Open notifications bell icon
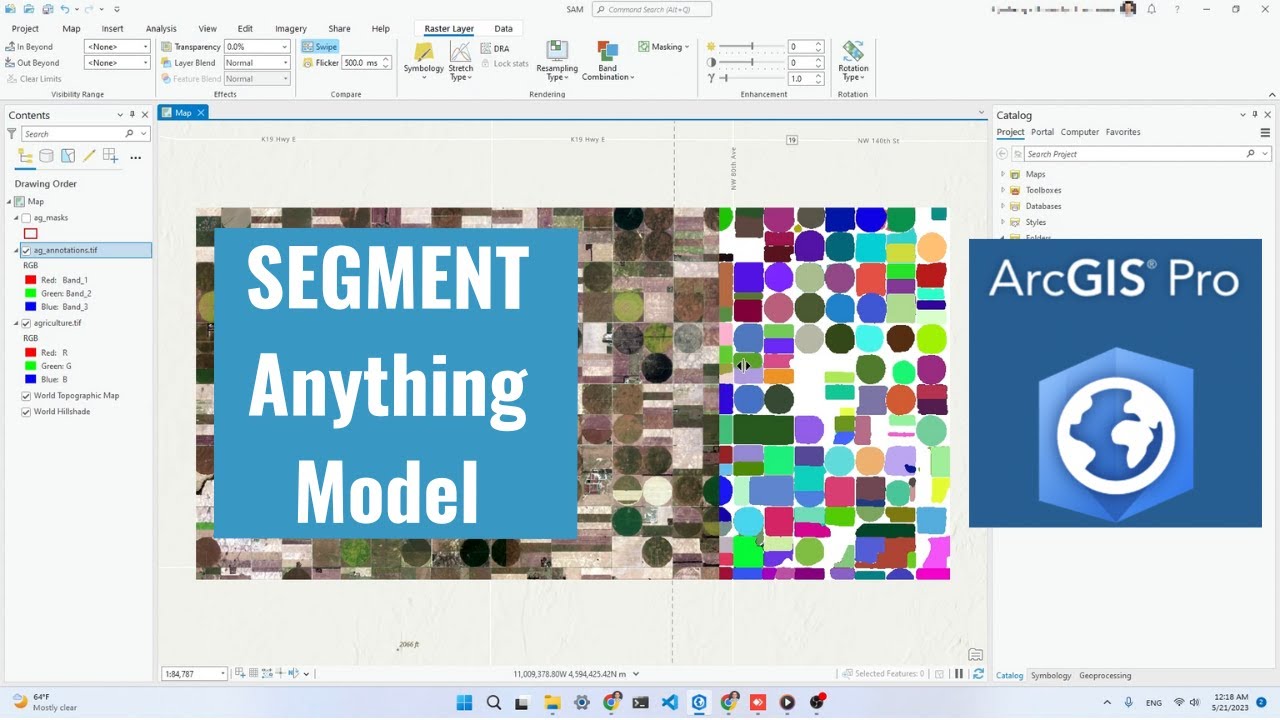Image resolution: width=1280 pixels, height=720 pixels. pos(1152,9)
